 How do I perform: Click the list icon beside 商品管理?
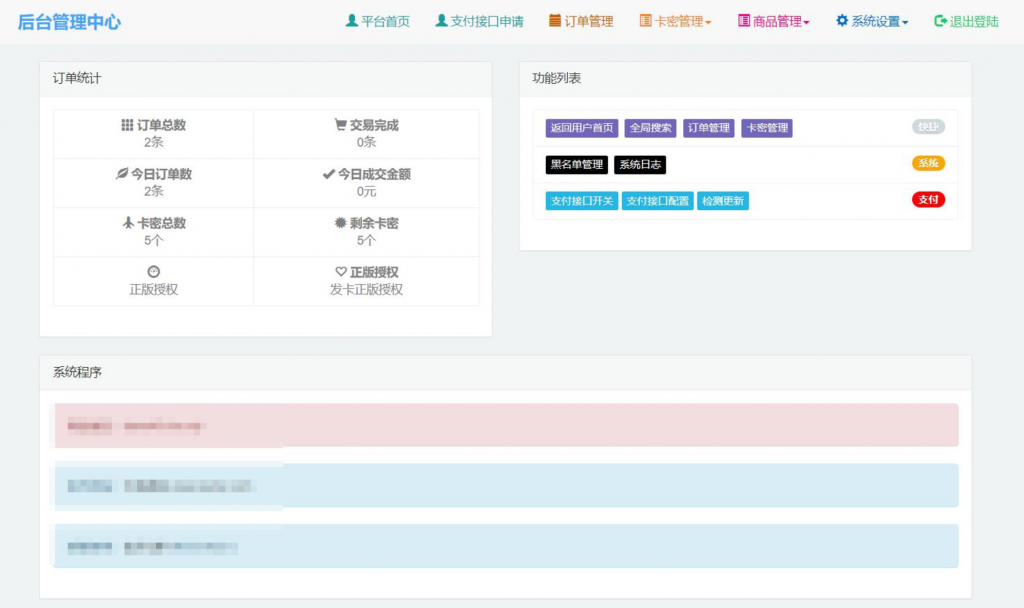(744, 20)
